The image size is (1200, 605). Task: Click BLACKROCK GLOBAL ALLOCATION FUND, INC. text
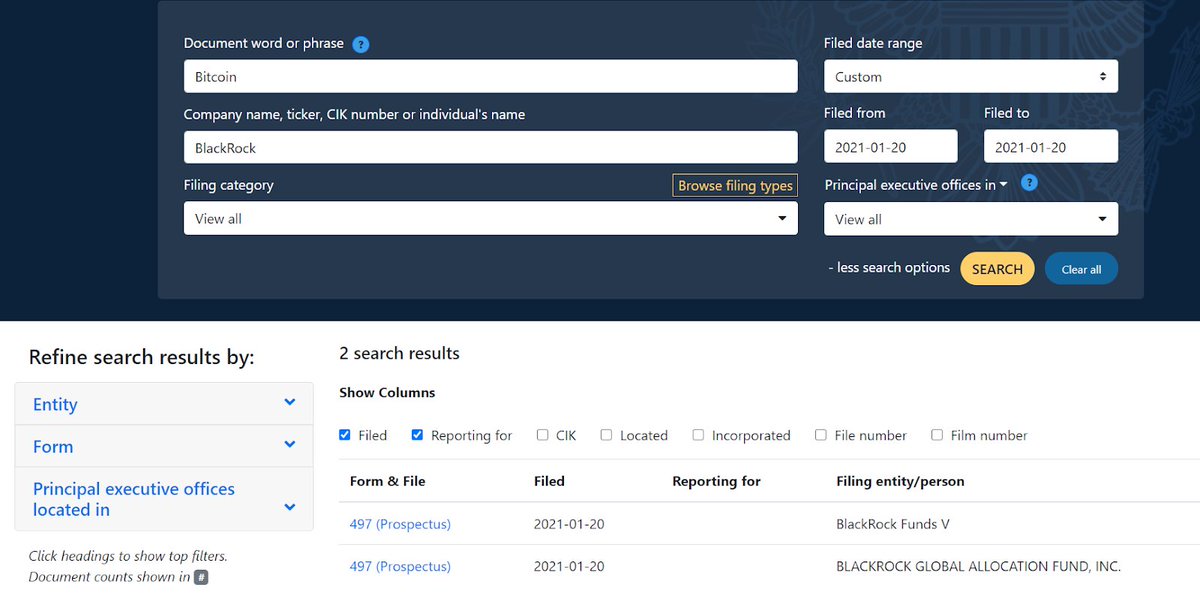tap(978, 566)
